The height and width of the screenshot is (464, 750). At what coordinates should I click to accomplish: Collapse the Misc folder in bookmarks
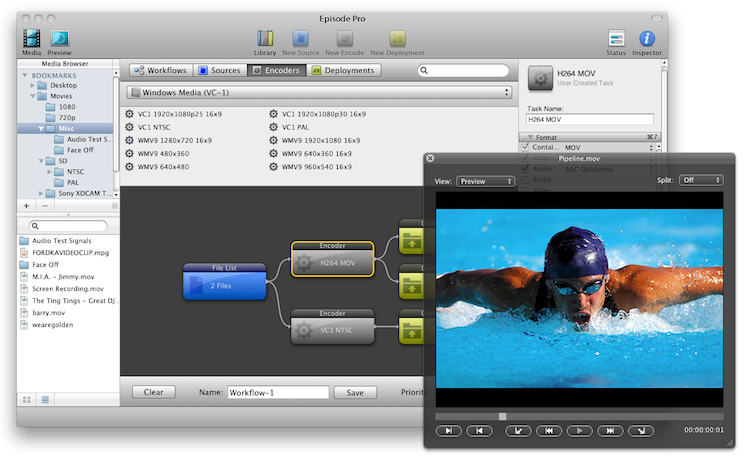(x=41, y=129)
